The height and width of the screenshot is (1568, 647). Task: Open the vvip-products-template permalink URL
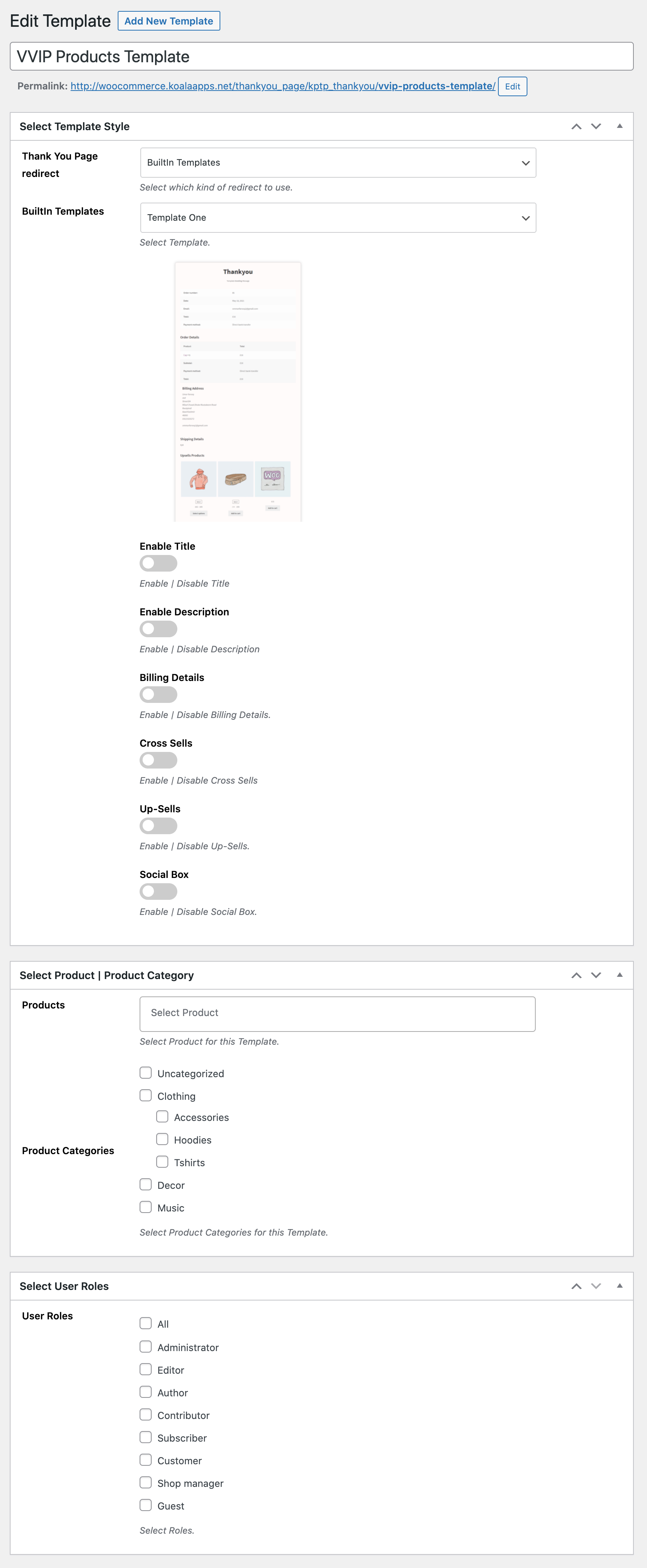pyautogui.click(x=283, y=86)
